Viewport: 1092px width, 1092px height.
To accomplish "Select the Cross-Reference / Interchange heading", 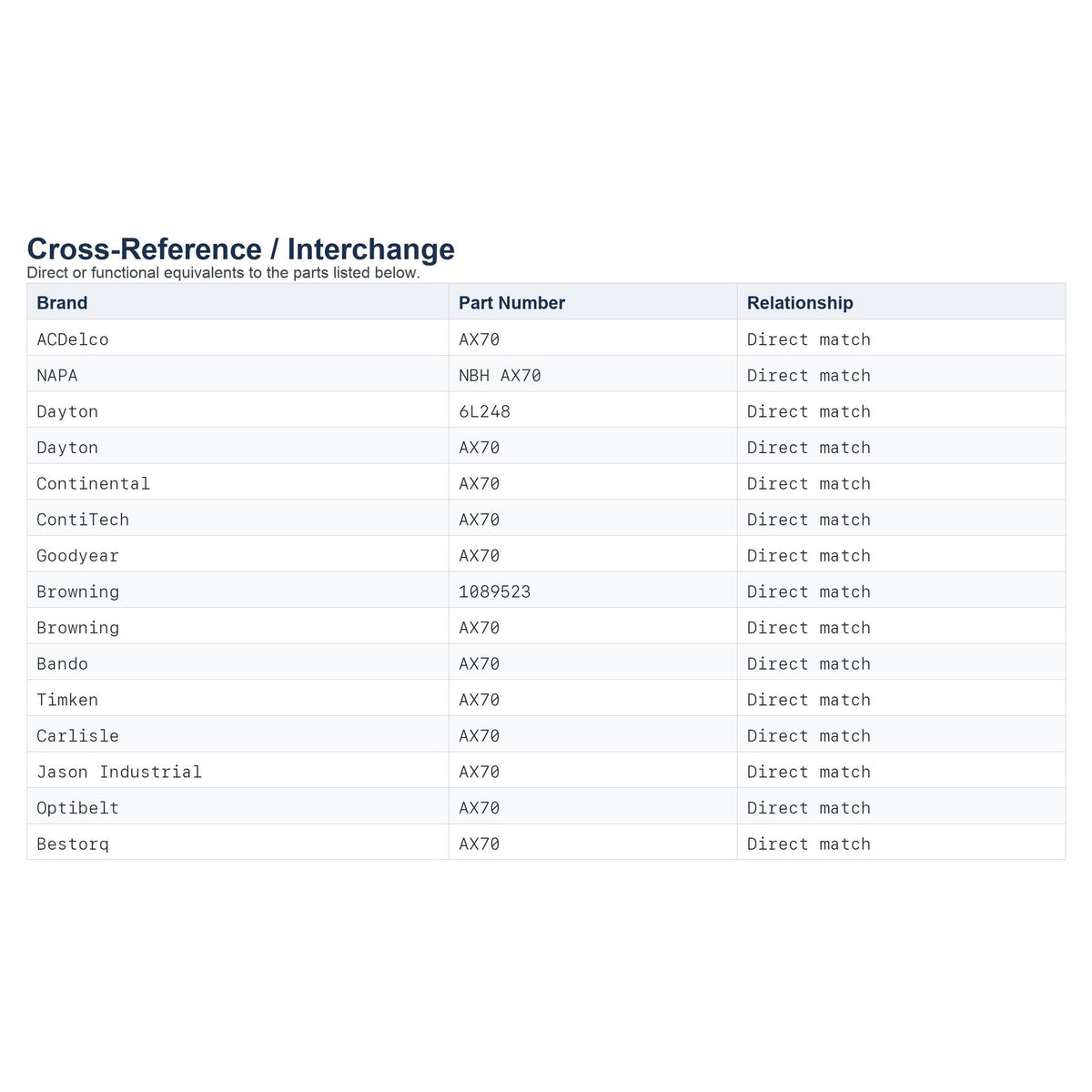I will (241, 249).
